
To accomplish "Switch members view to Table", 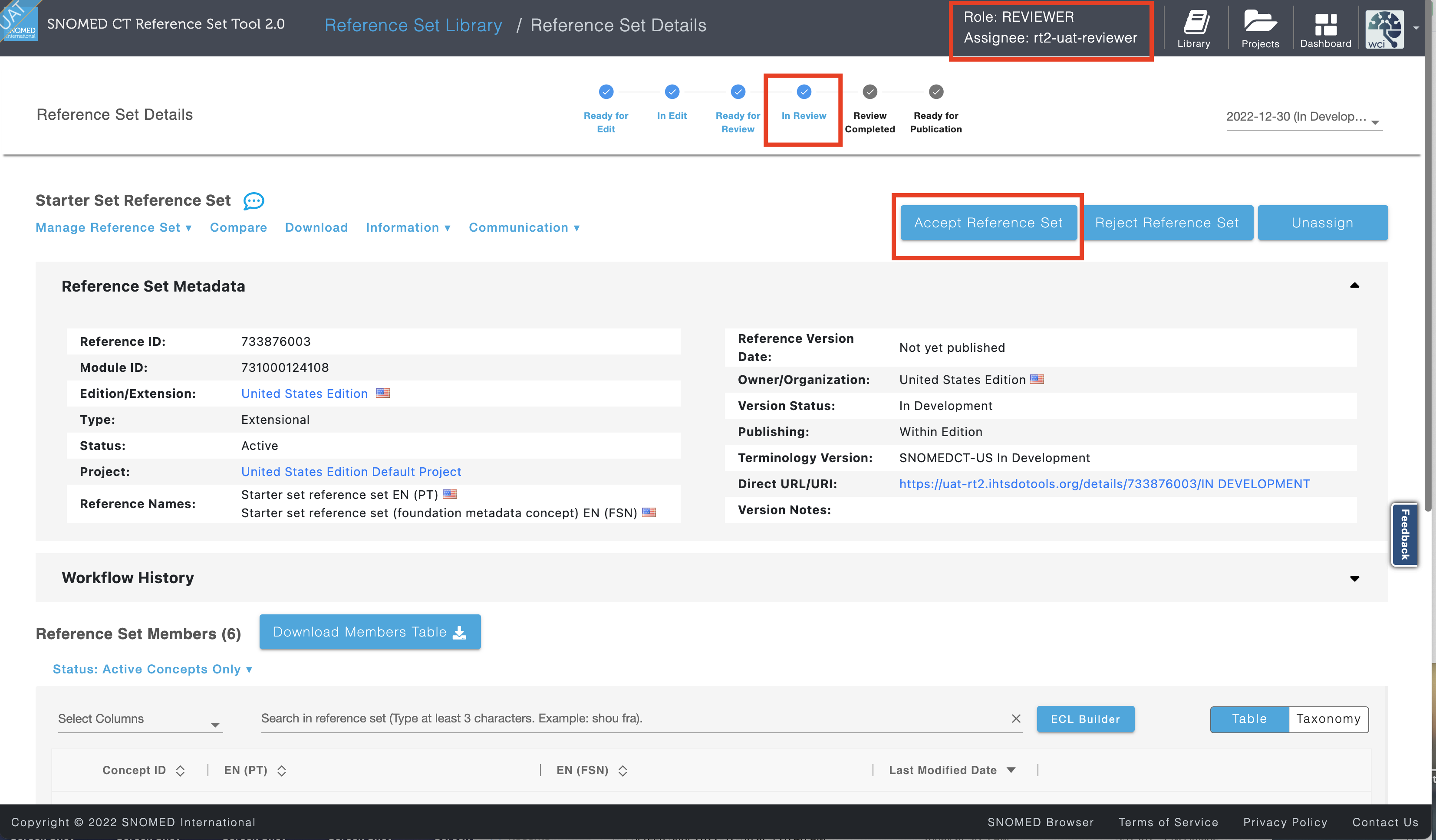I will pos(1249,719).
